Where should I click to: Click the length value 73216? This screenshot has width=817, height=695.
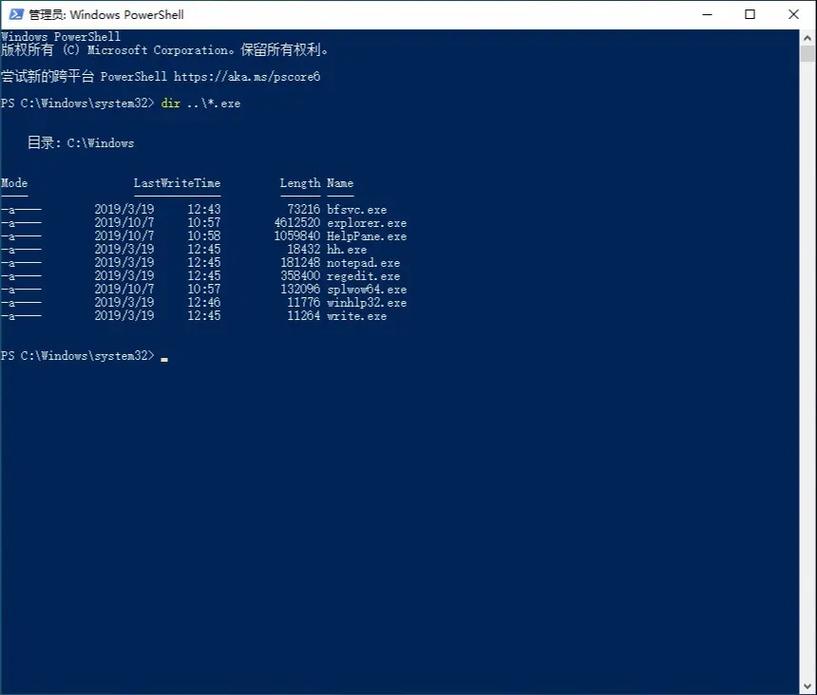tap(304, 209)
